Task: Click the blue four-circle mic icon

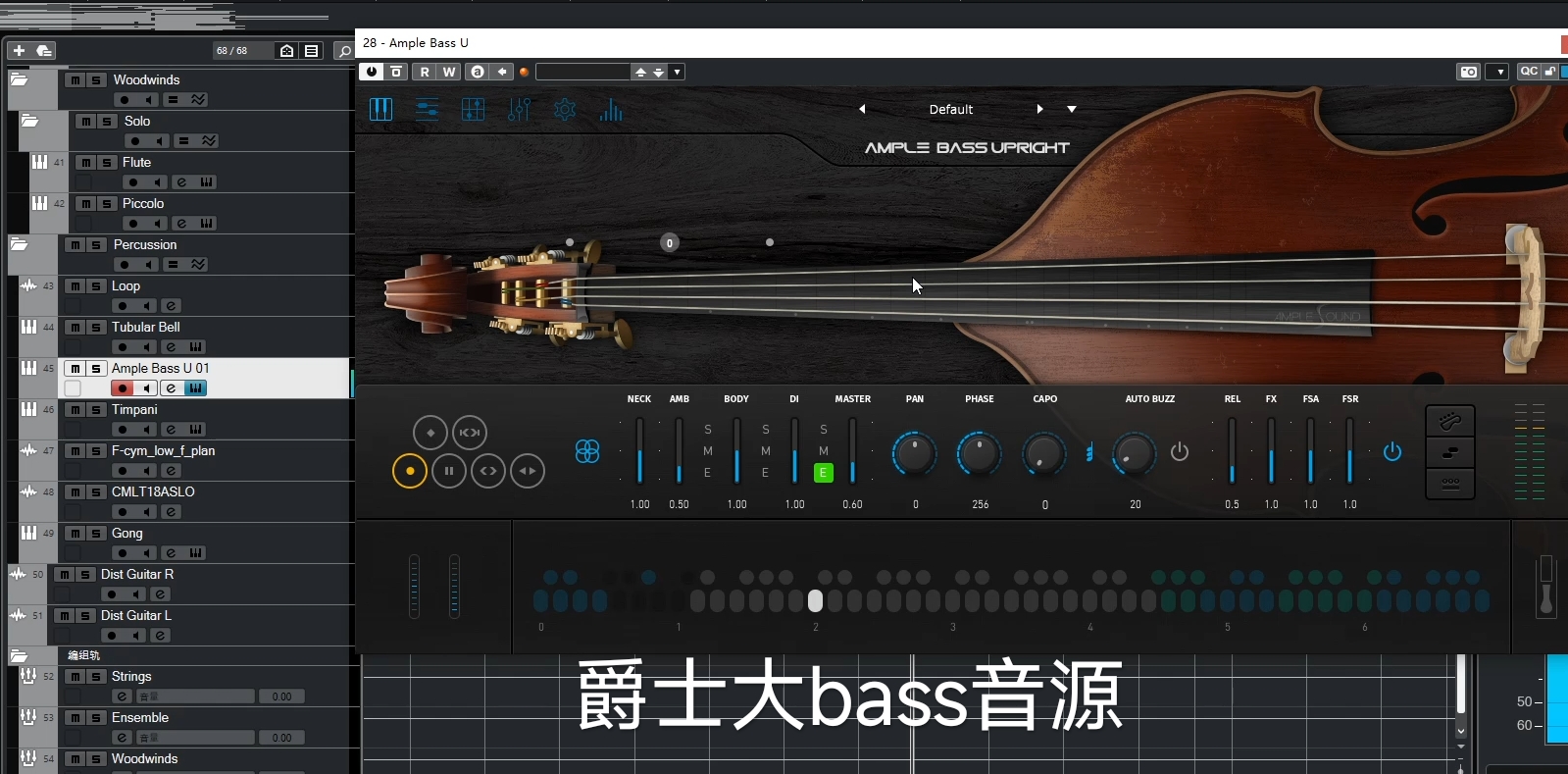Action: [587, 451]
